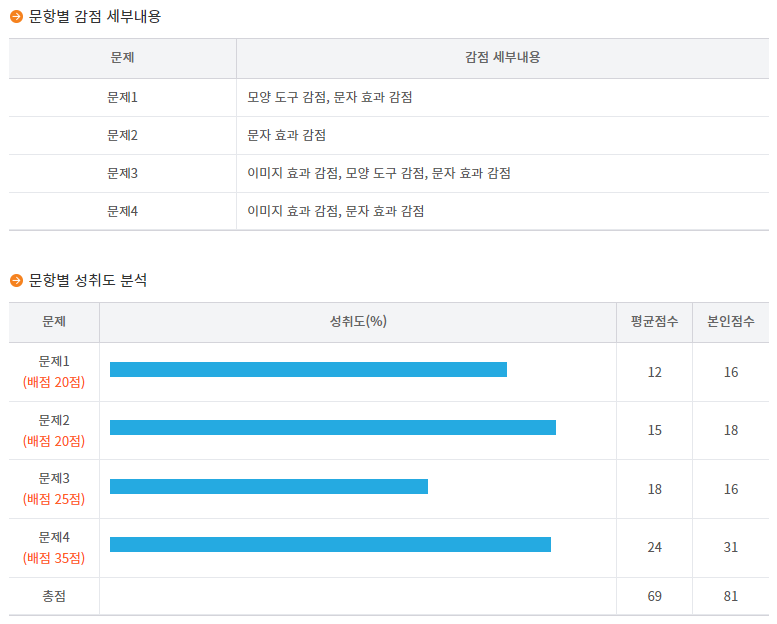This screenshot has height=624, width=777.
Task: Select the heading text 문항별 감점 세부내용
Action: click(95, 17)
